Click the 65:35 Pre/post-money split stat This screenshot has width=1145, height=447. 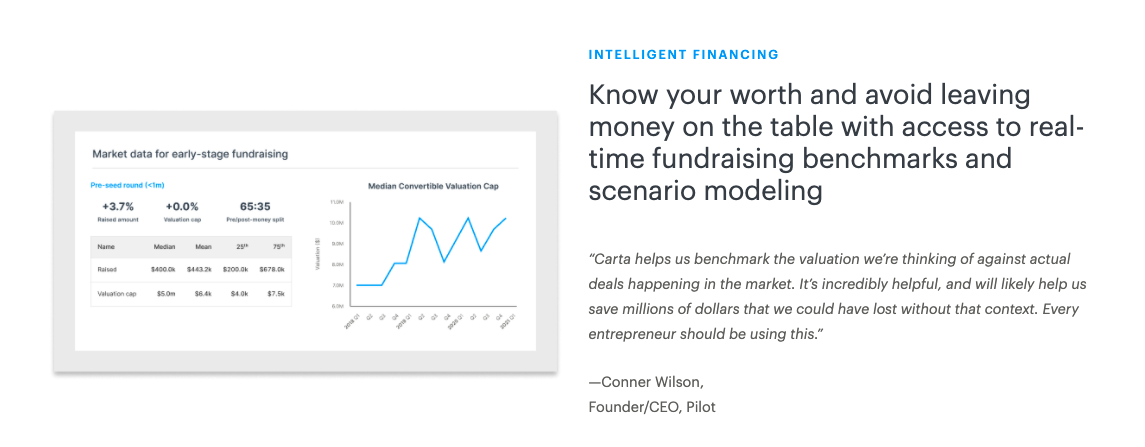pyautogui.click(x=256, y=212)
